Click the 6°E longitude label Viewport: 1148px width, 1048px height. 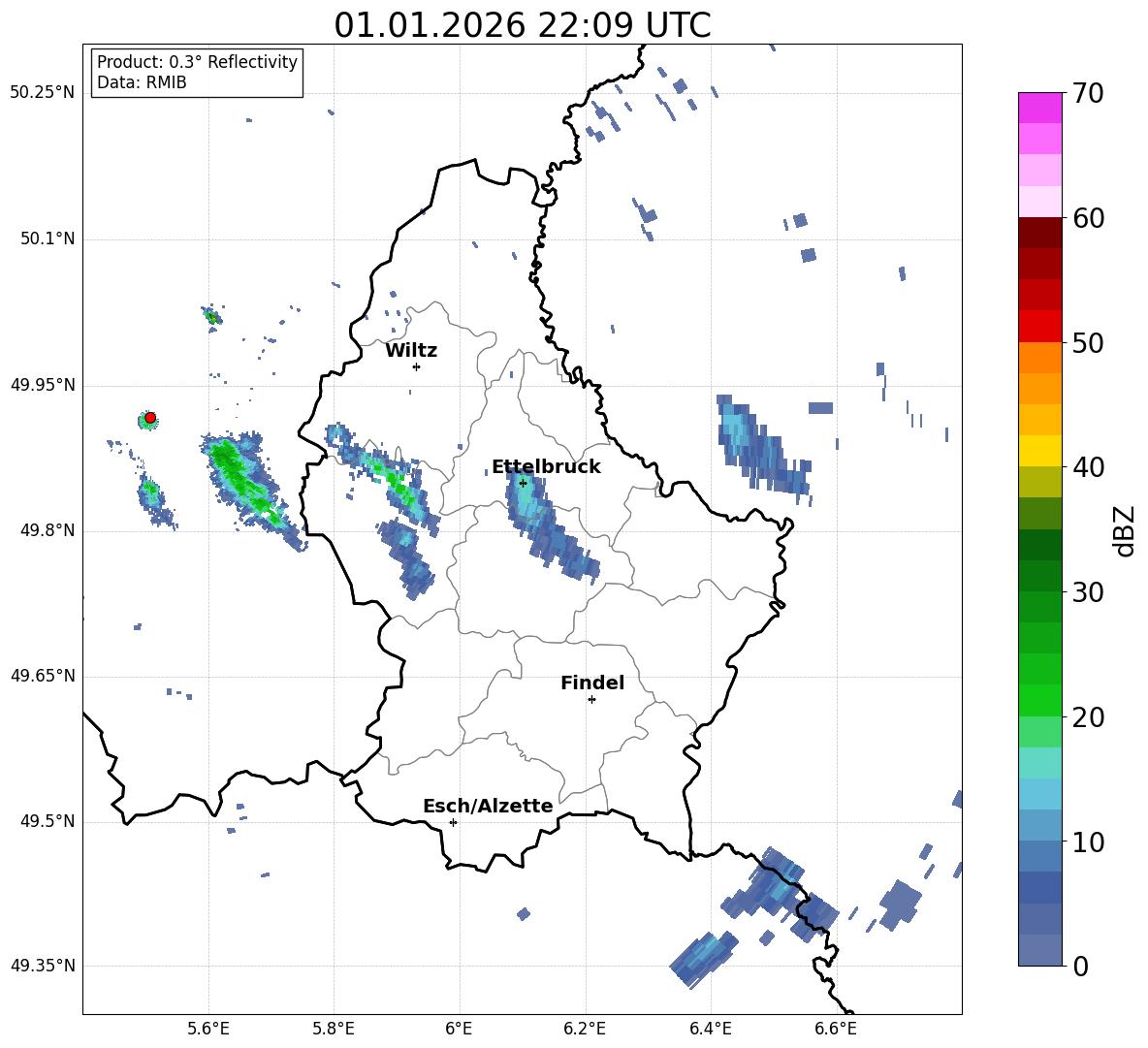[459, 1029]
